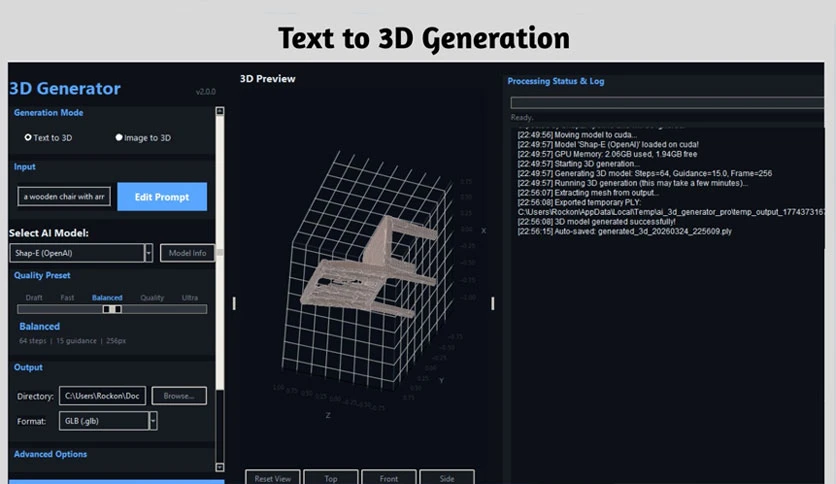
Task: Switch preview to Side view
Action: tap(447, 478)
